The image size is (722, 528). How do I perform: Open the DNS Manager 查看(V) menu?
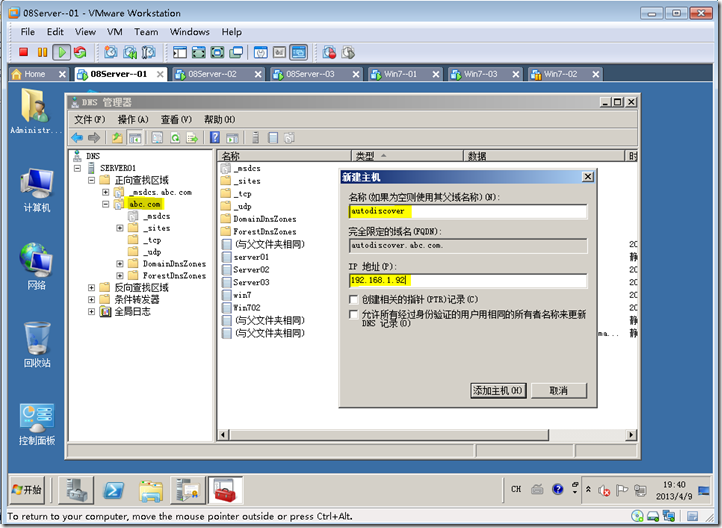click(176, 120)
